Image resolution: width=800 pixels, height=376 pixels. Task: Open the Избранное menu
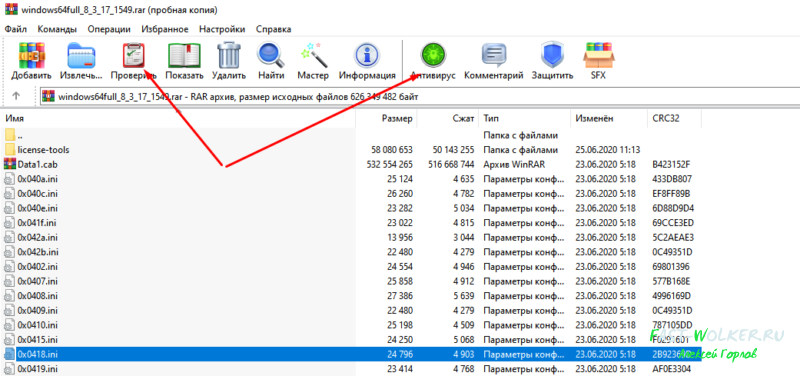pyautogui.click(x=165, y=29)
